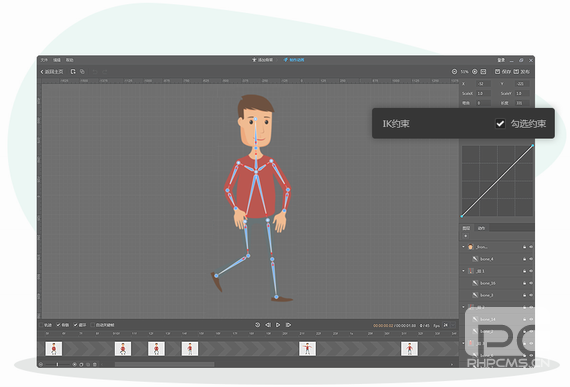
Task: Click the ScaleX input field
Action: [483, 93]
